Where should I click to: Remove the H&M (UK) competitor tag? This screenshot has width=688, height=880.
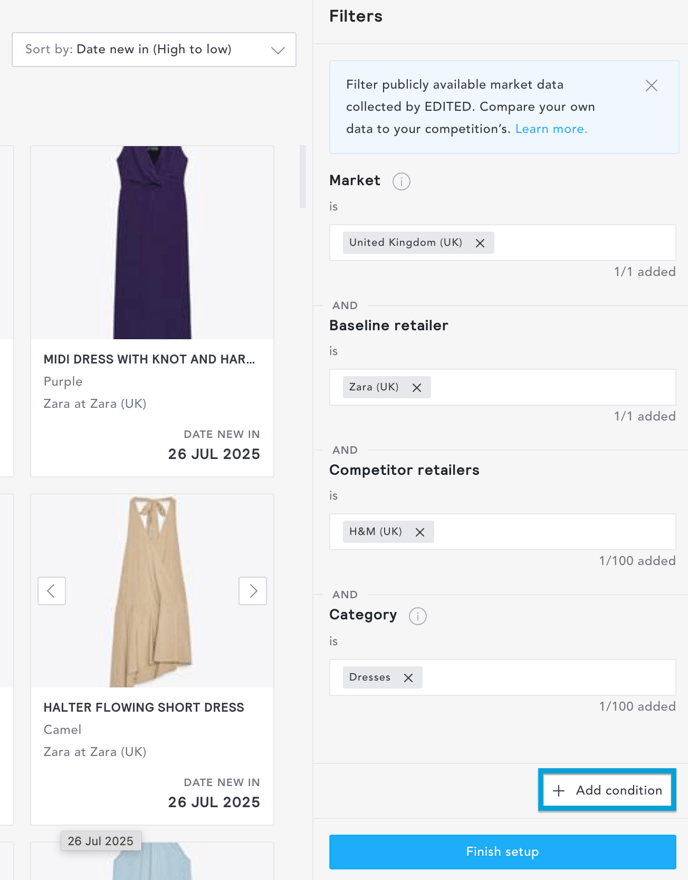(420, 532)
